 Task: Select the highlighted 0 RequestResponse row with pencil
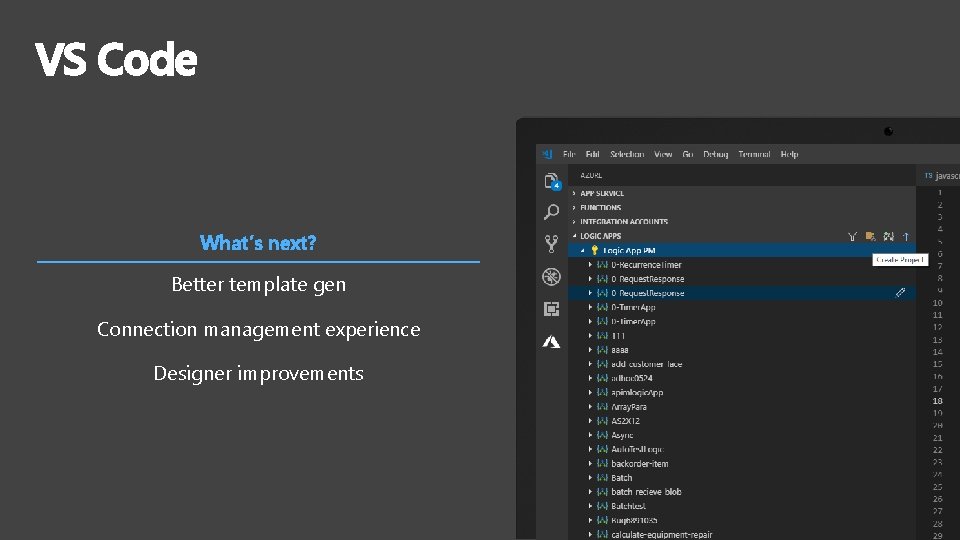[742, 293]
